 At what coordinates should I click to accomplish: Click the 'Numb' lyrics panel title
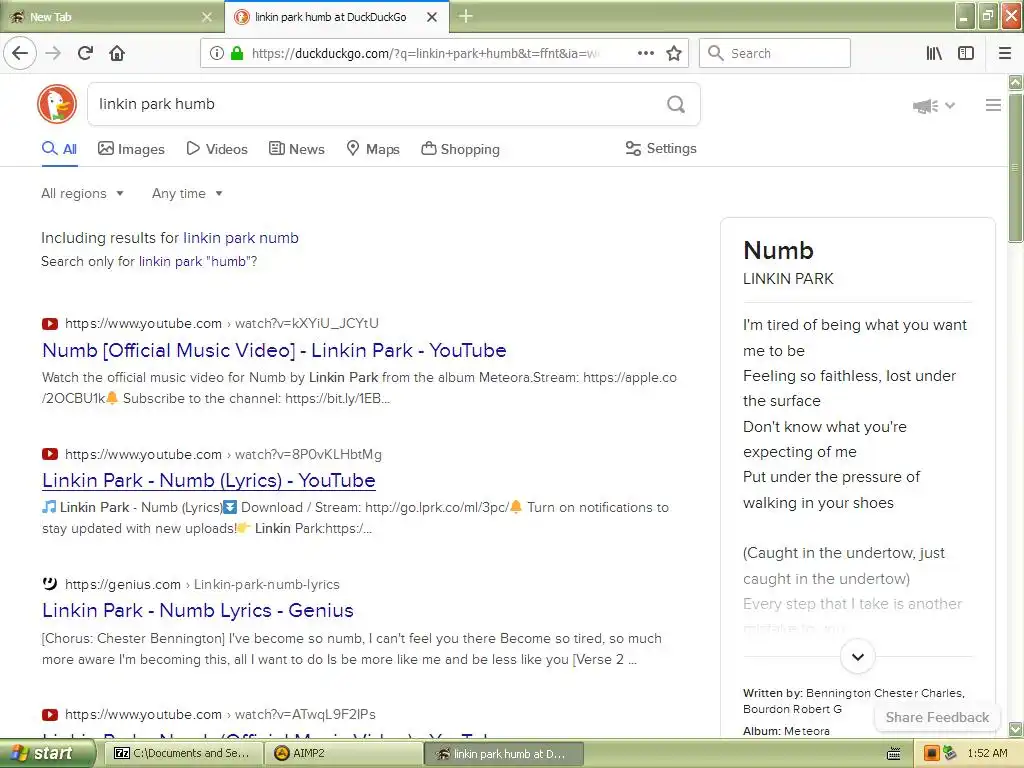coord(778,250)
